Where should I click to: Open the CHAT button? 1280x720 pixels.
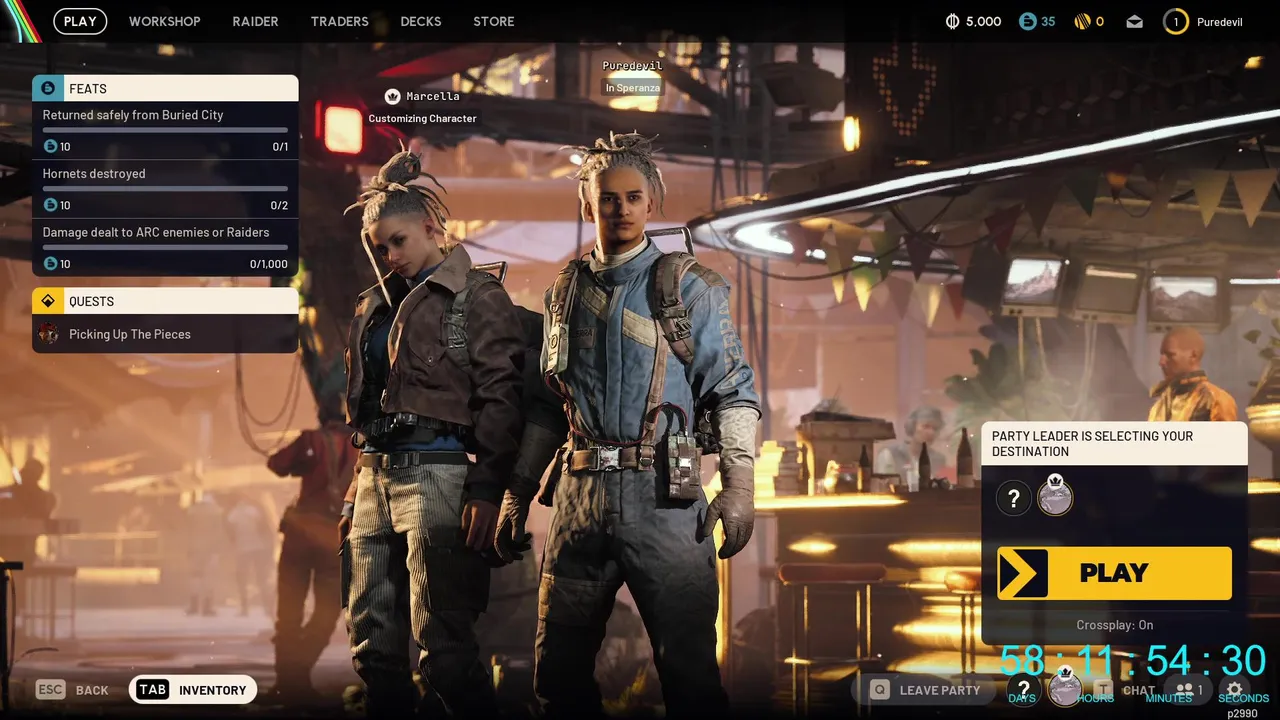1125,690
